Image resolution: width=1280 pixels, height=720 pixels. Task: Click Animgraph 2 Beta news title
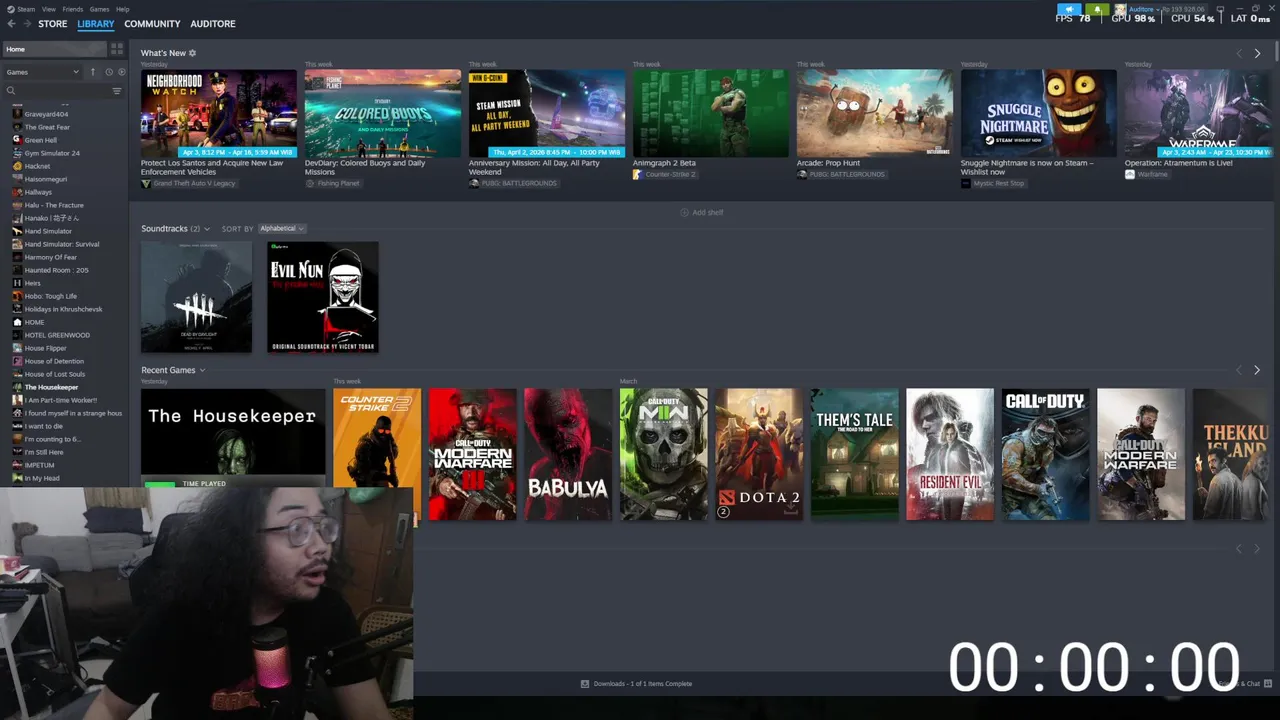point(664,163)
